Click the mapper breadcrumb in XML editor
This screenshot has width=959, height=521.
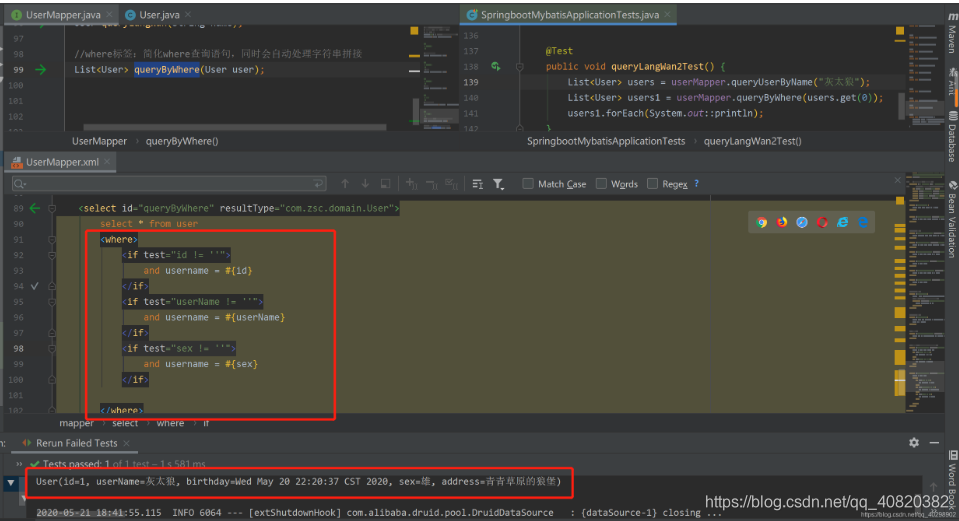(x=76, y=423)
